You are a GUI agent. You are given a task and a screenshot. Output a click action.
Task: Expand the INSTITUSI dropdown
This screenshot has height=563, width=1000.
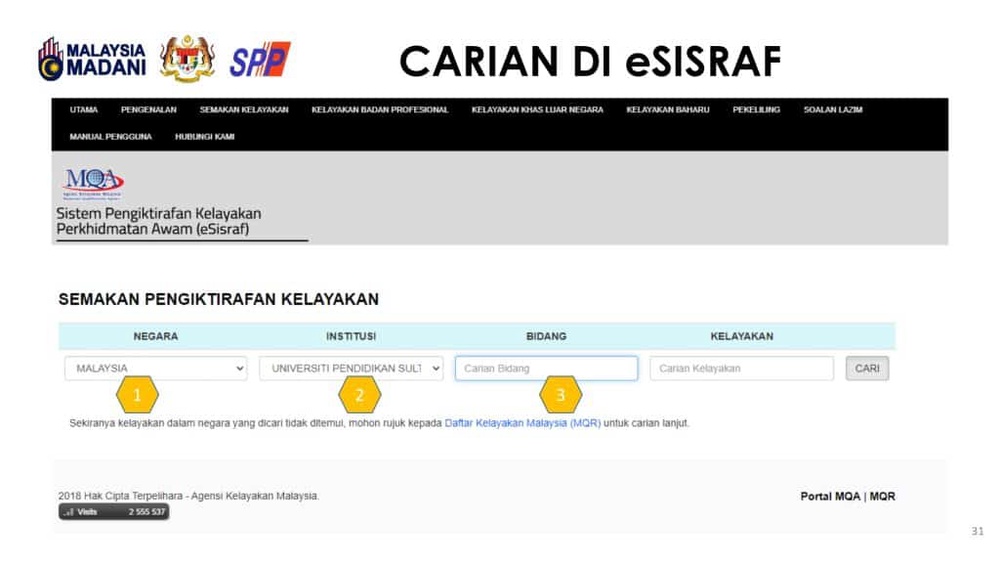[x=351, y=369]
